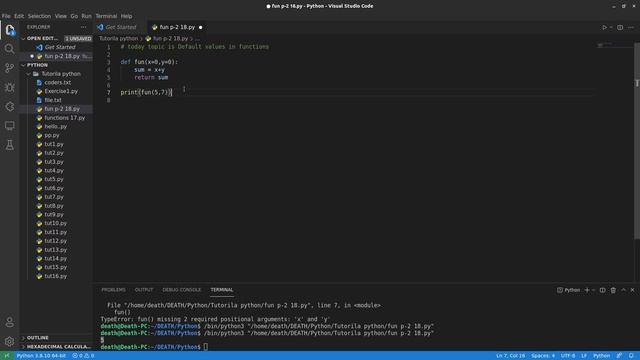The height and width of the screenshot is (360, 640).
Task: Open coders.txt in the file tree
Action: coord(58,82)
